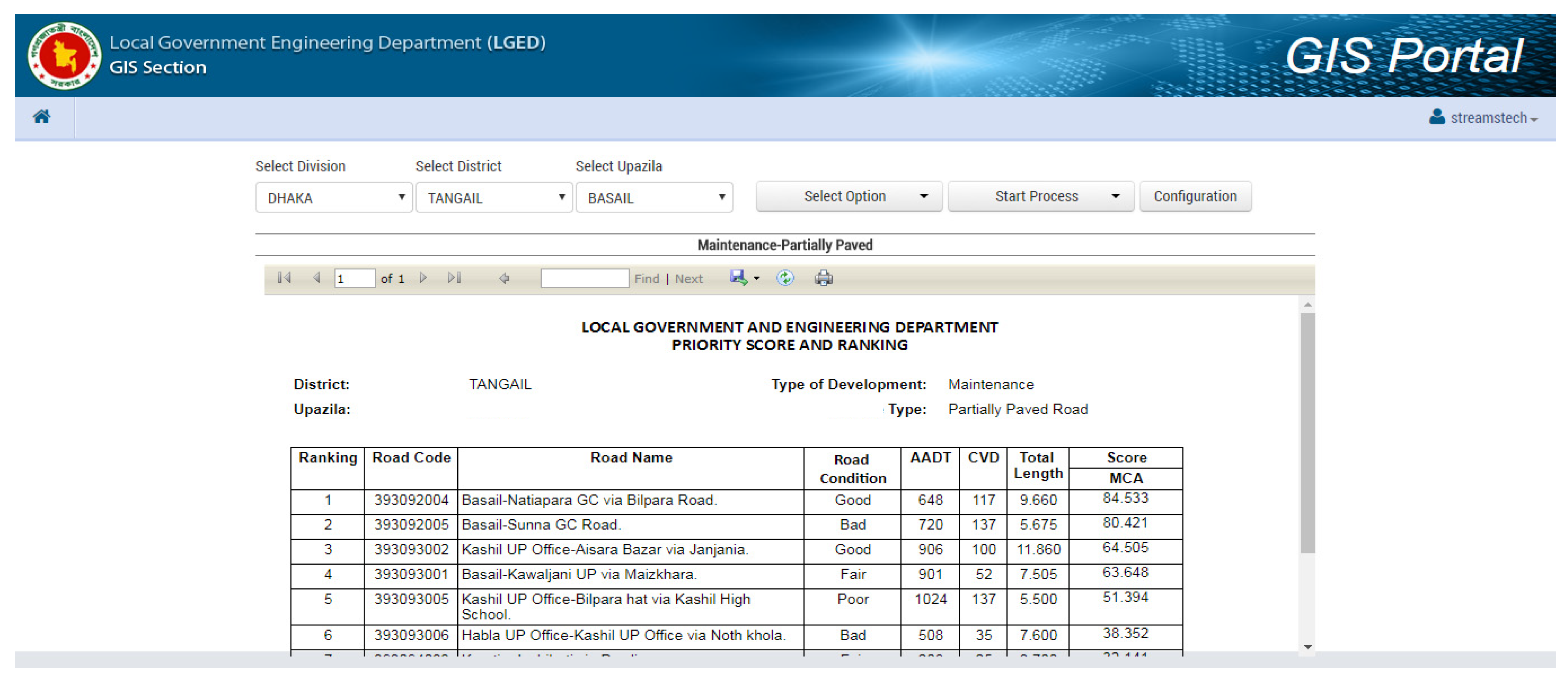1568x680 pixels.
Task: Open the TANGAIL district dropdown
Action: click(494, 198)
